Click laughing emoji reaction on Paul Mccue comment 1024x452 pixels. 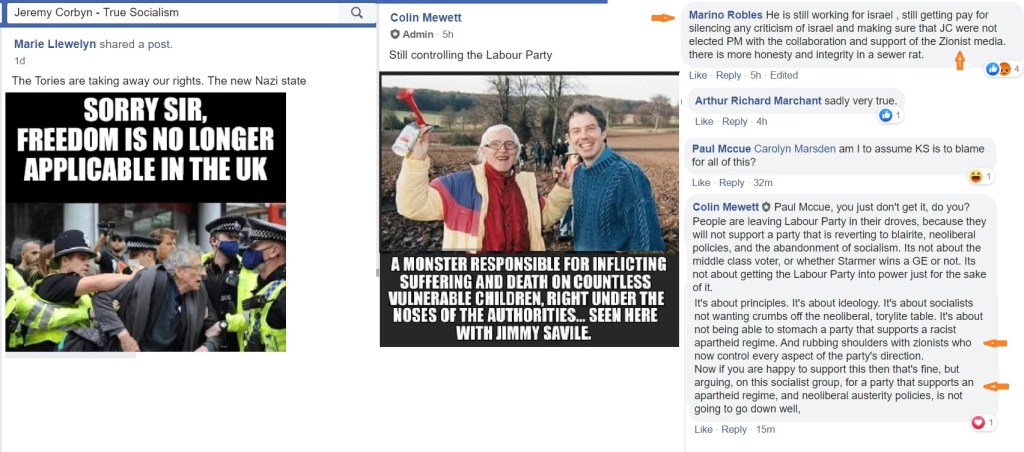click(x=976, y=176)
